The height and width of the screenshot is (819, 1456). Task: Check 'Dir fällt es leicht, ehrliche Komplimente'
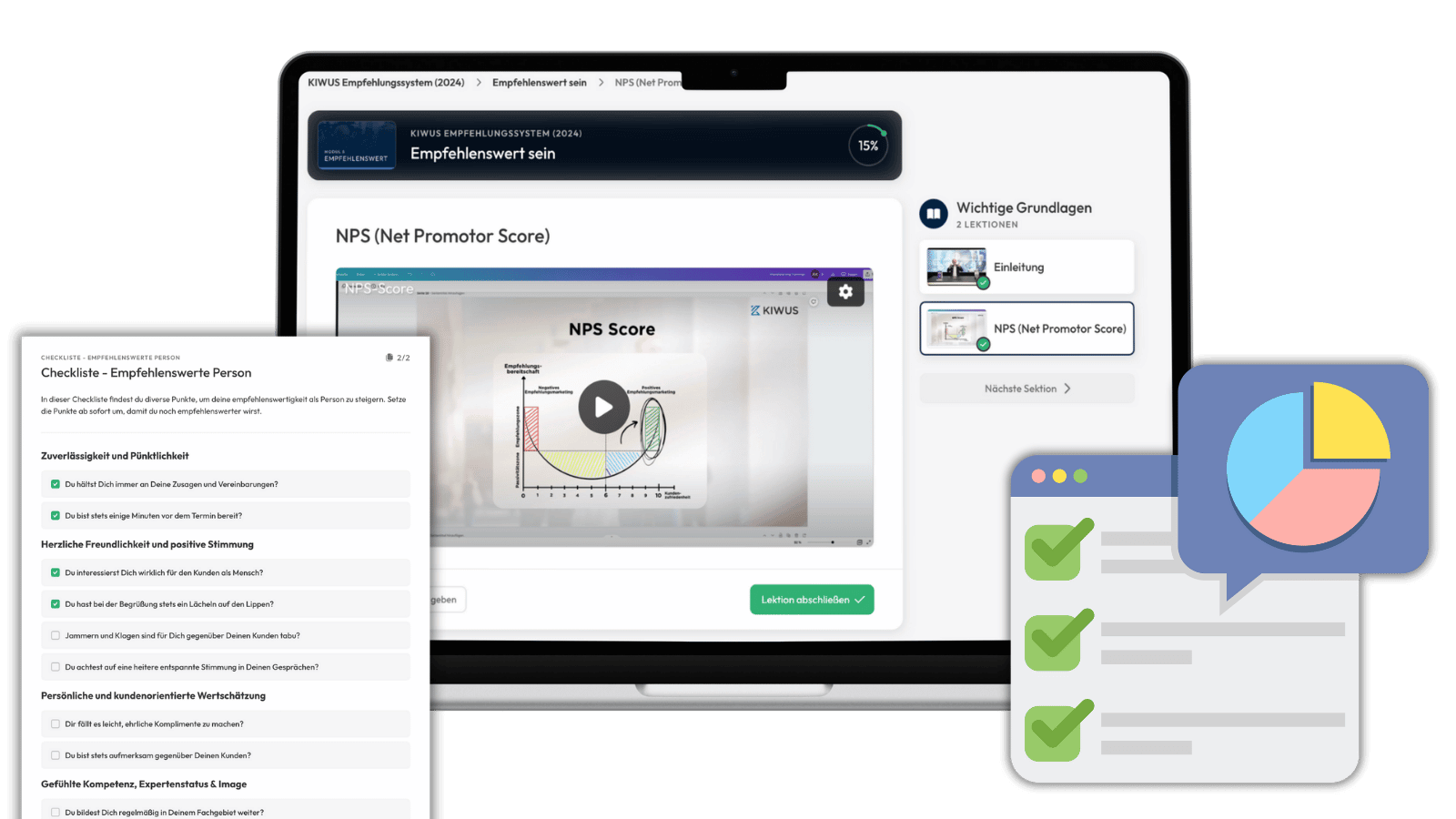coord(56,723)
